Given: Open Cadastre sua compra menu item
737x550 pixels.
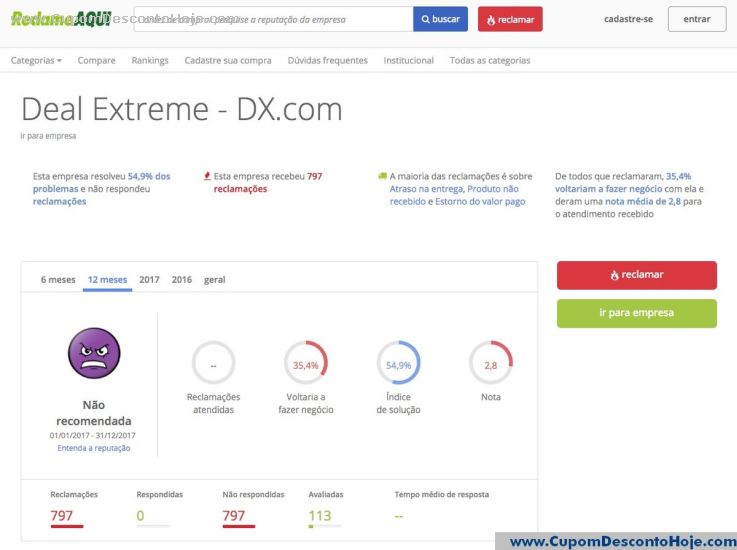Looking at the screenshot, I should point(228,60).
